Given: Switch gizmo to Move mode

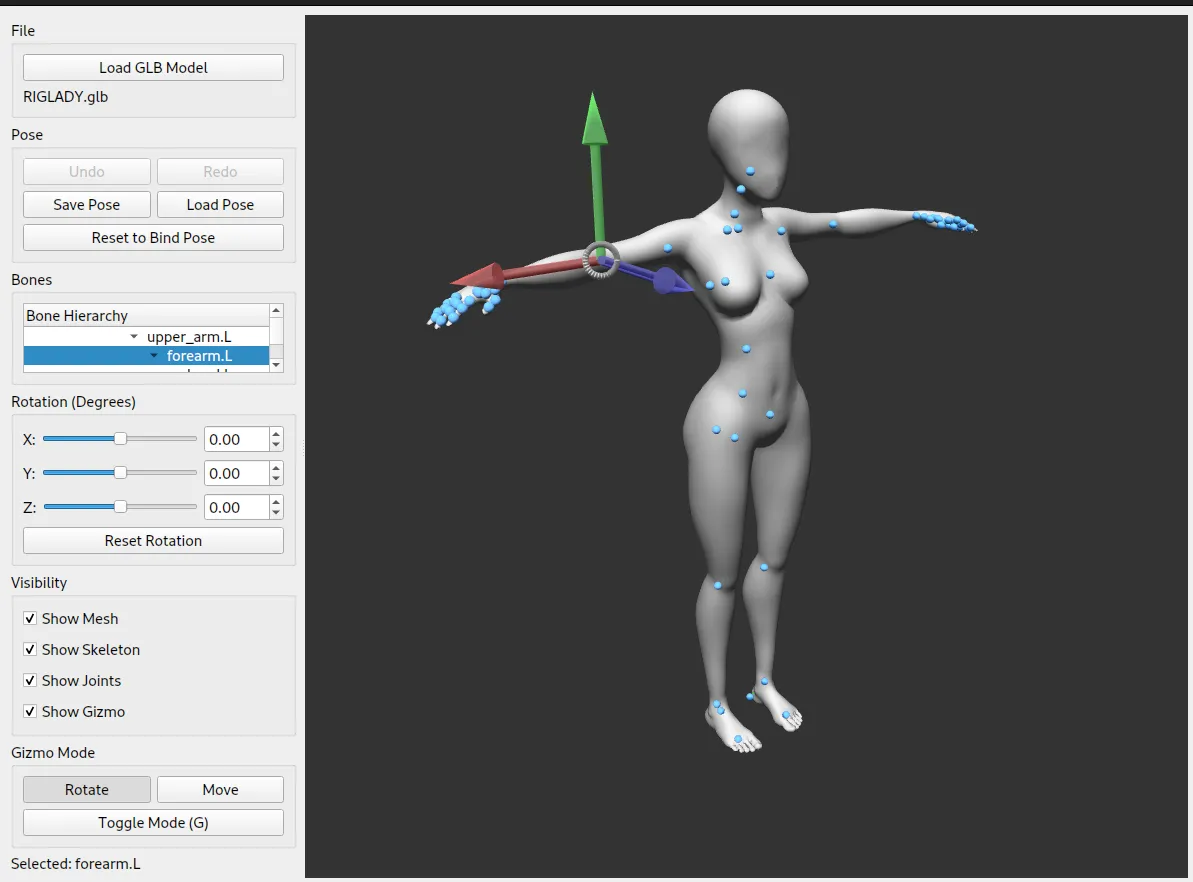Looking at the screenshot, I should 220,789.
